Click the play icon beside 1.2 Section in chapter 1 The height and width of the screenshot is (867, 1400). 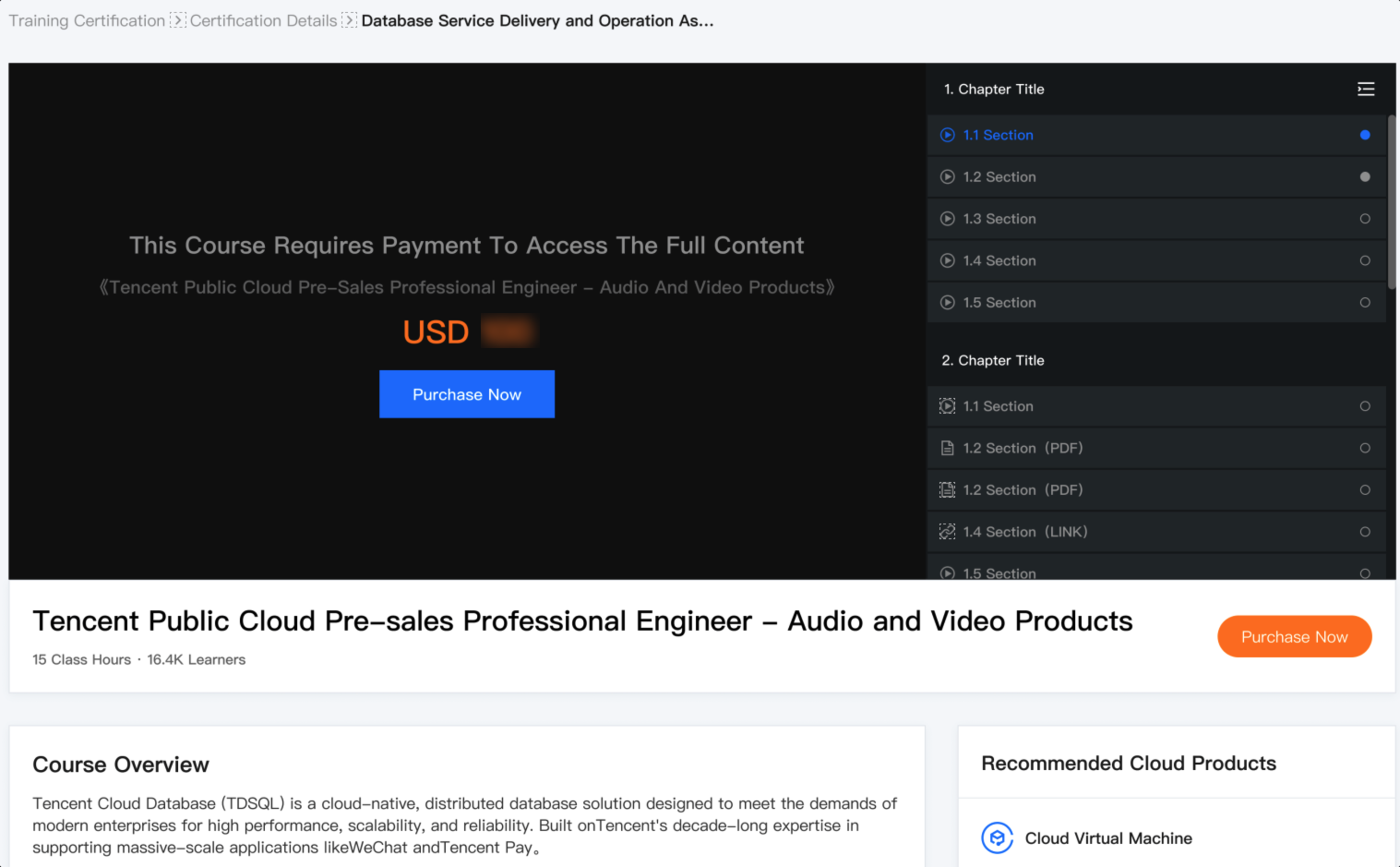947,177
